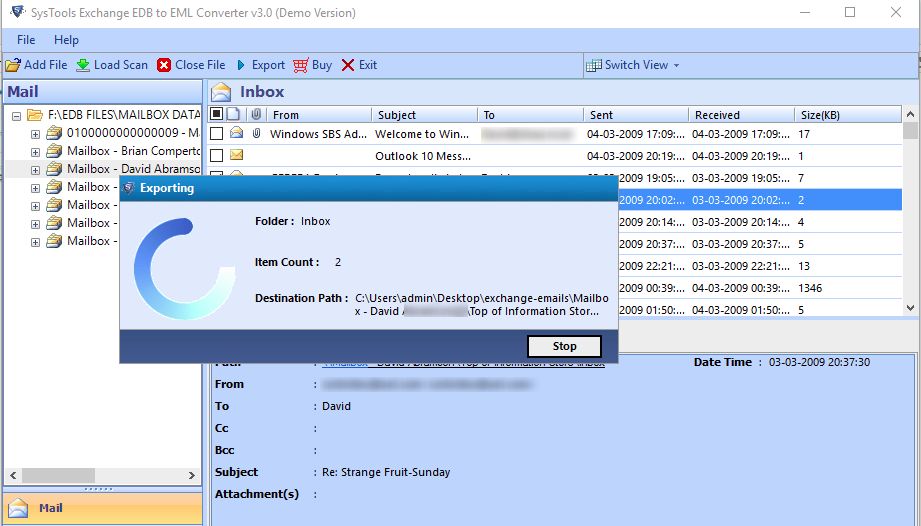Viewport: 921px width, 526px height.
Task: Click the From column header
Action: 319,114
